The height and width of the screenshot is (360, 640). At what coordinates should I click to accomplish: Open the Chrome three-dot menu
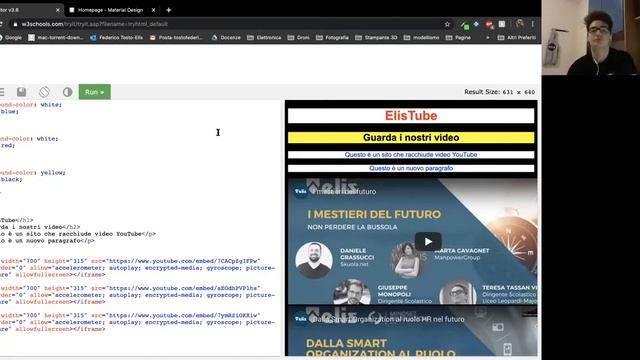533,24
